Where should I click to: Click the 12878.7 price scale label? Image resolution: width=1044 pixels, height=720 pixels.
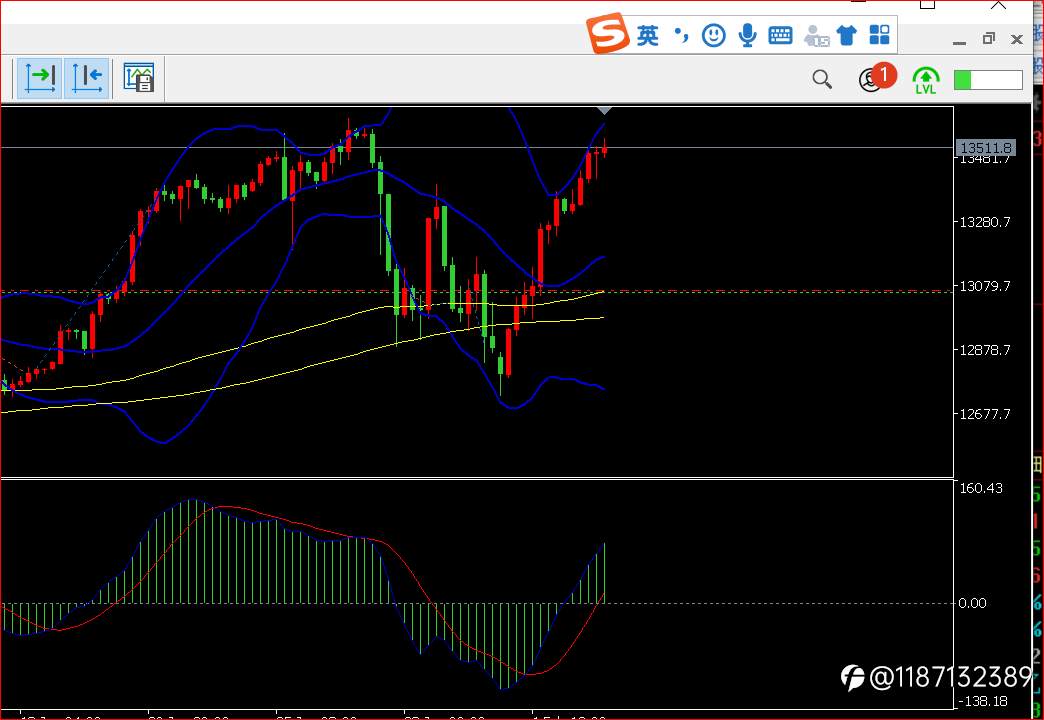point(985,350)
